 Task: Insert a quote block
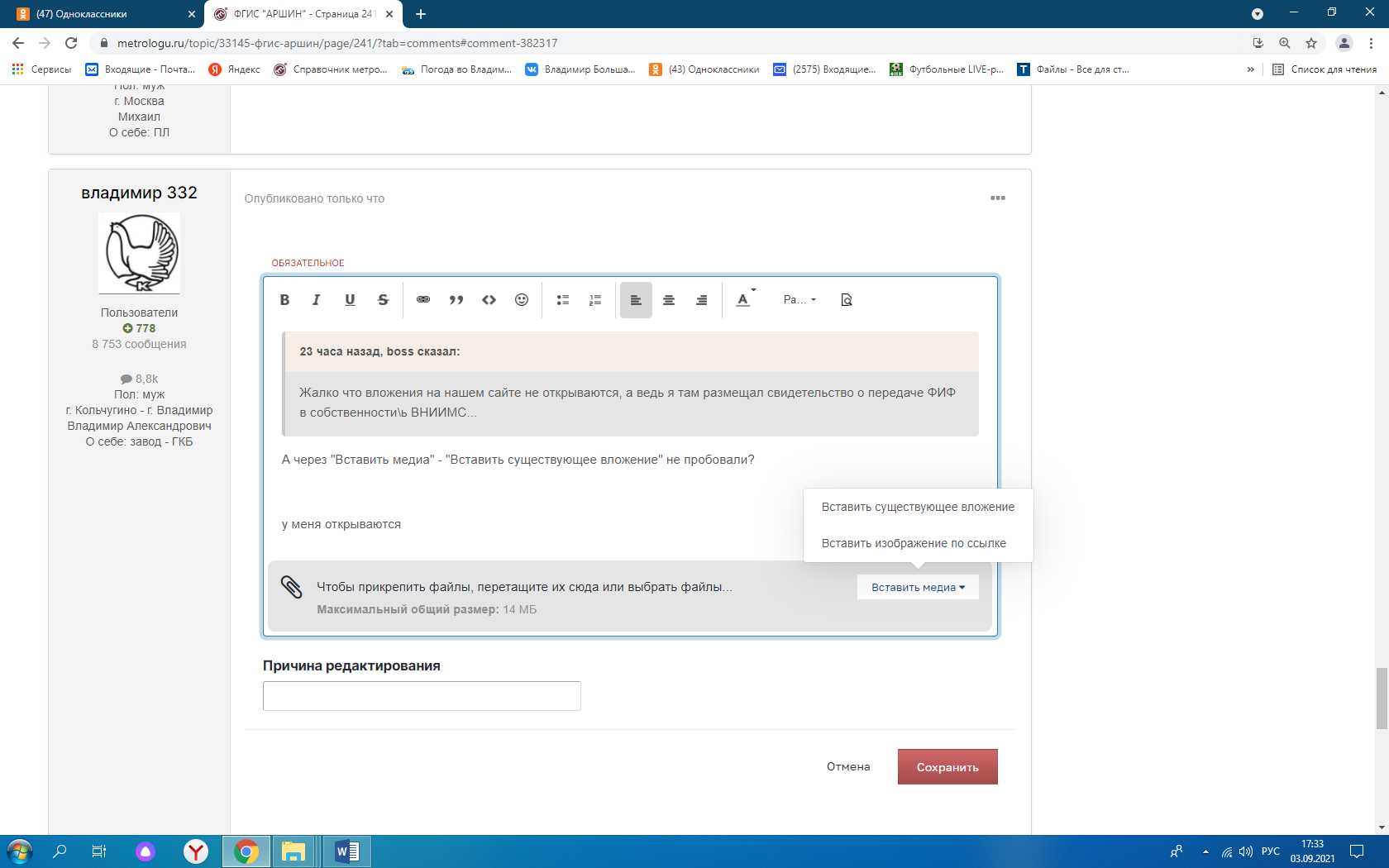456,300
